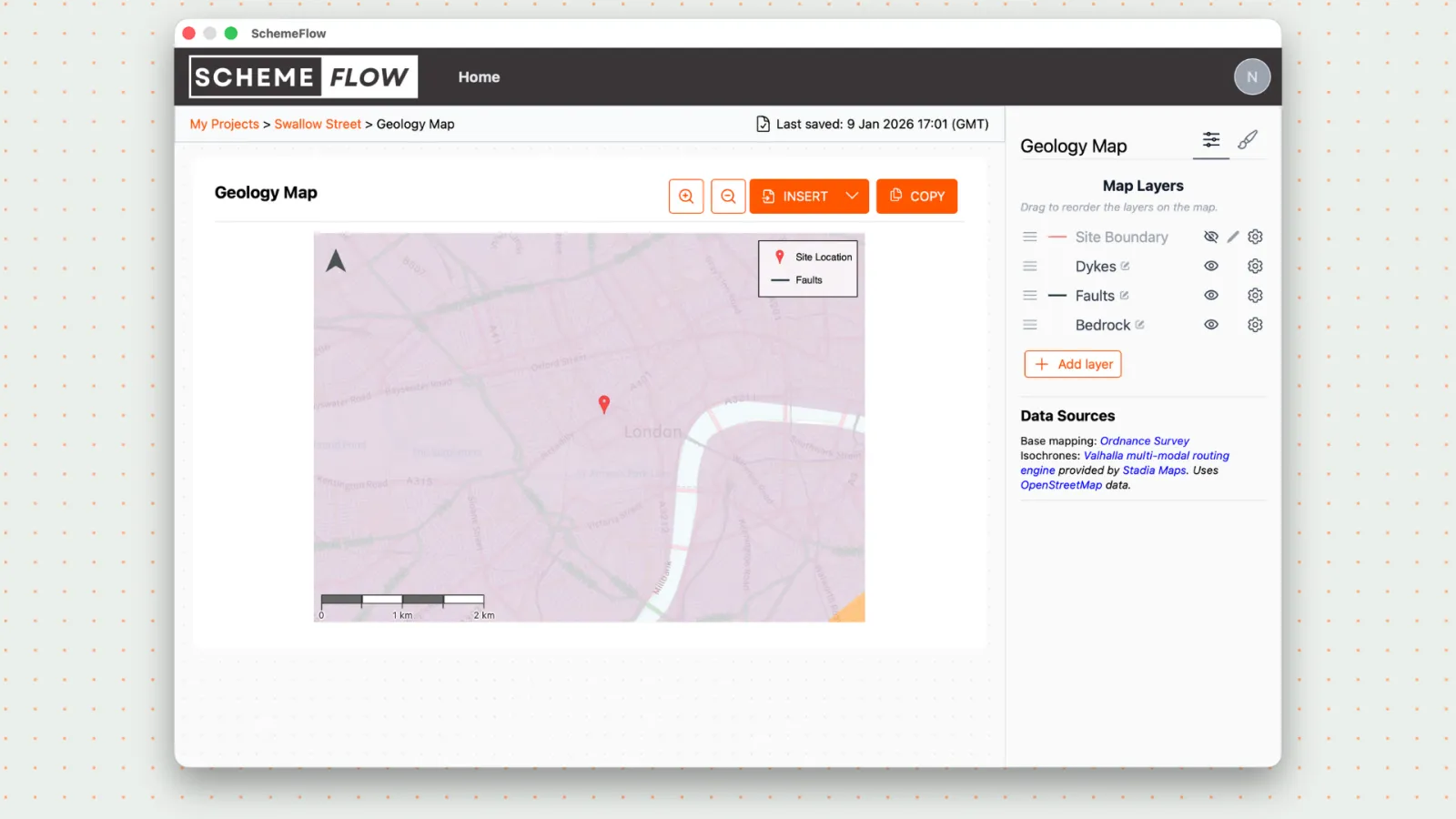Image resolution: width=1456 pixels, height=819 pixels.
Task: Select the Dykes layer name
Action: tap(1096, 266)
